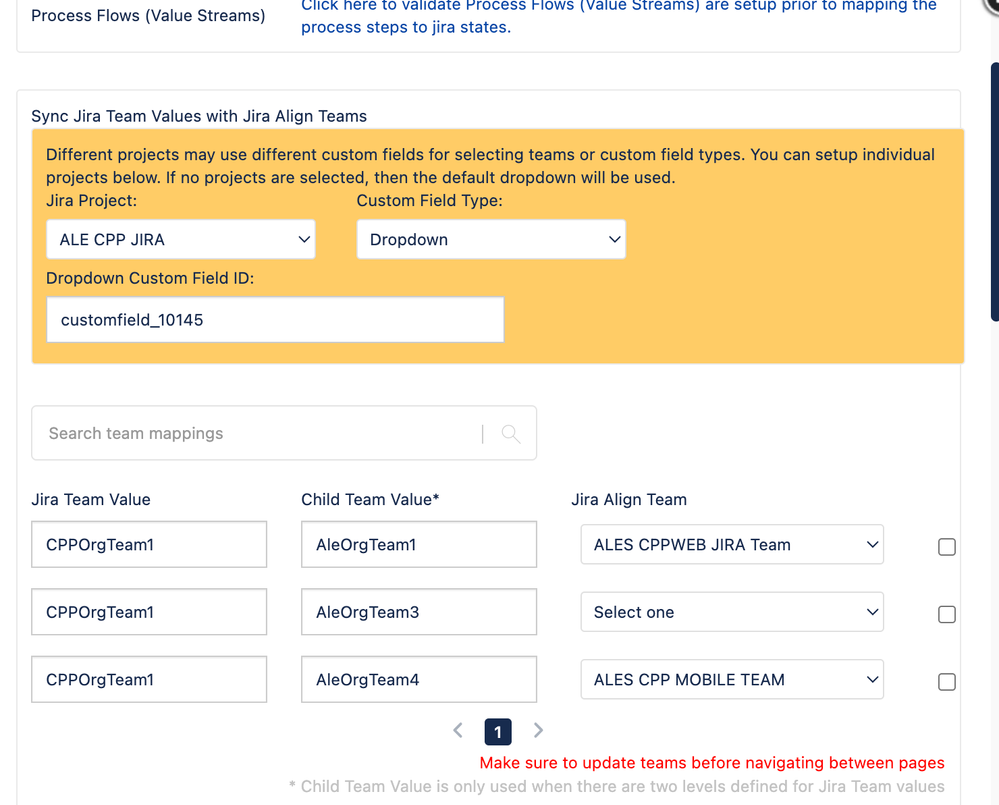Screen dimensions: 999x805
Task: Edit the AleOrgTeam1 child team field
Action: click(x=419, y=545)
